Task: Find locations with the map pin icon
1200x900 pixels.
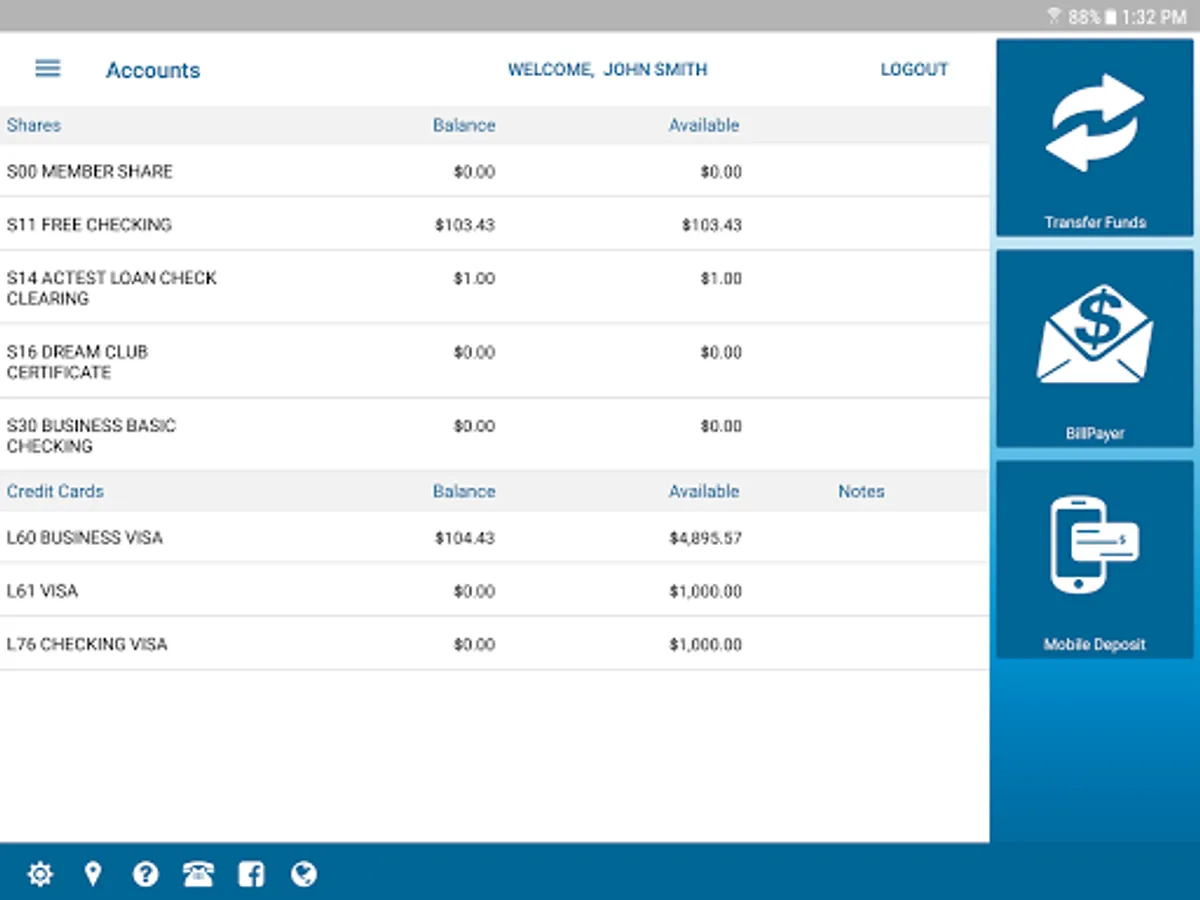Action: click(93, 875)
